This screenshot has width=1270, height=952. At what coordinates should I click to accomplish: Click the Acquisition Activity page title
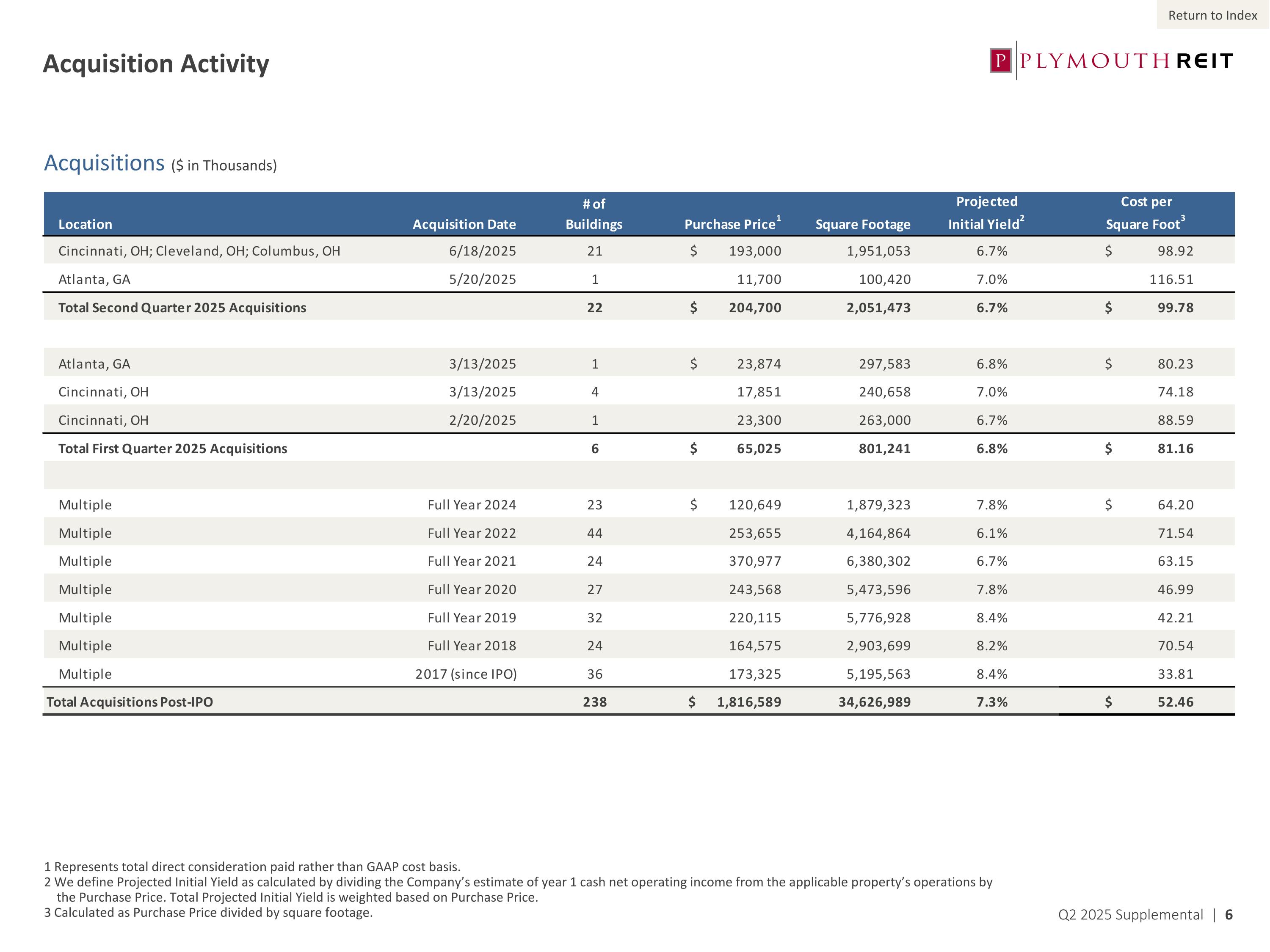click(x=156, y=64)
